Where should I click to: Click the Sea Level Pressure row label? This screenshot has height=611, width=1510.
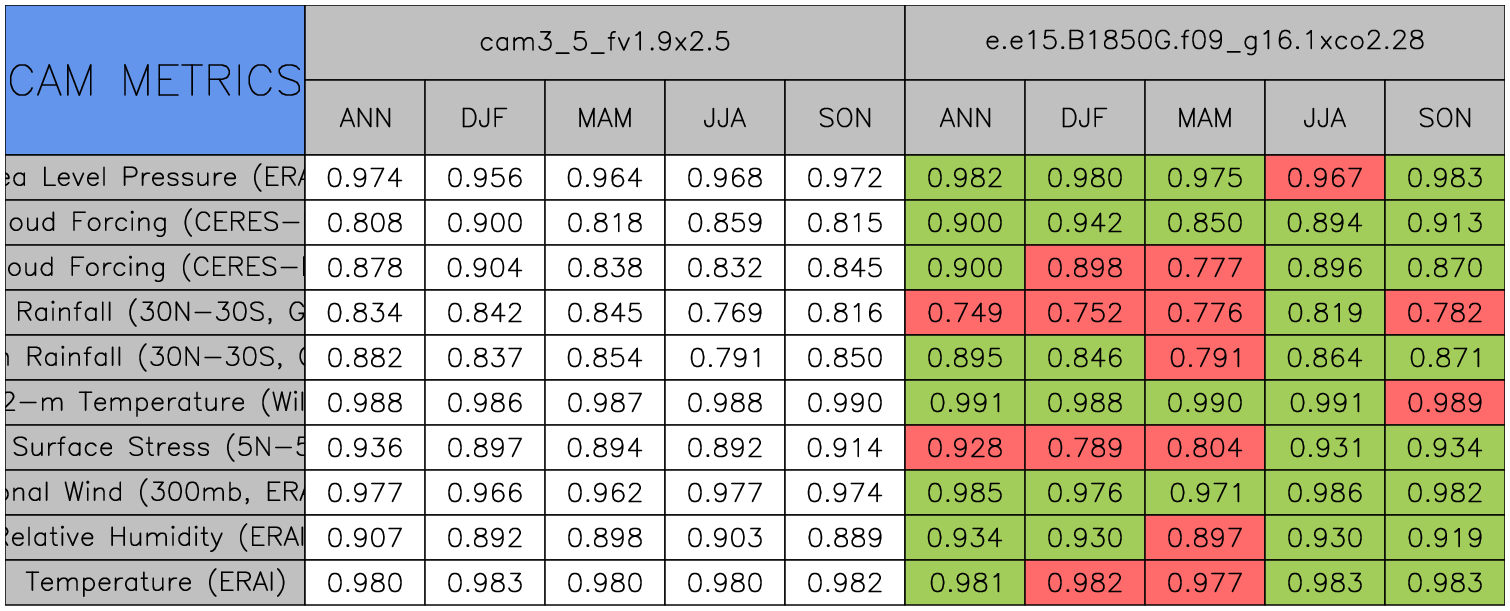coord(155,178)
